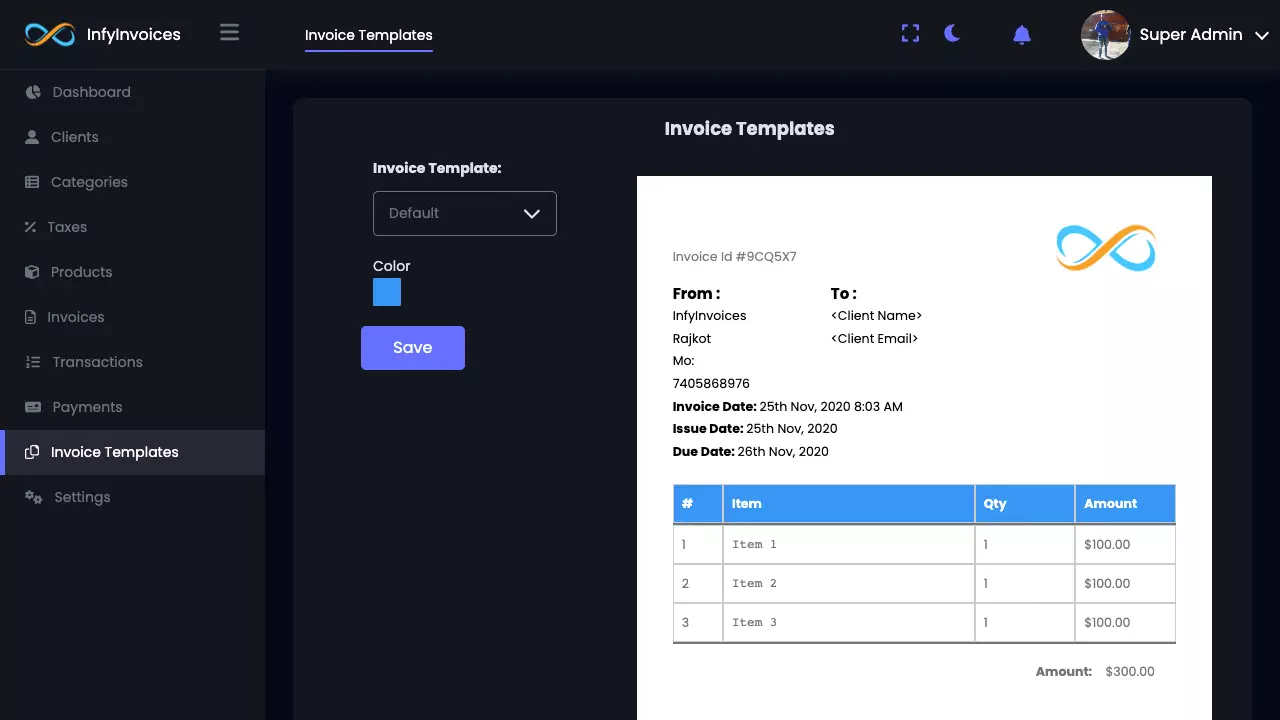
Task: Select Invoice Templates sidebar label
Action: (x=115, y=452)
